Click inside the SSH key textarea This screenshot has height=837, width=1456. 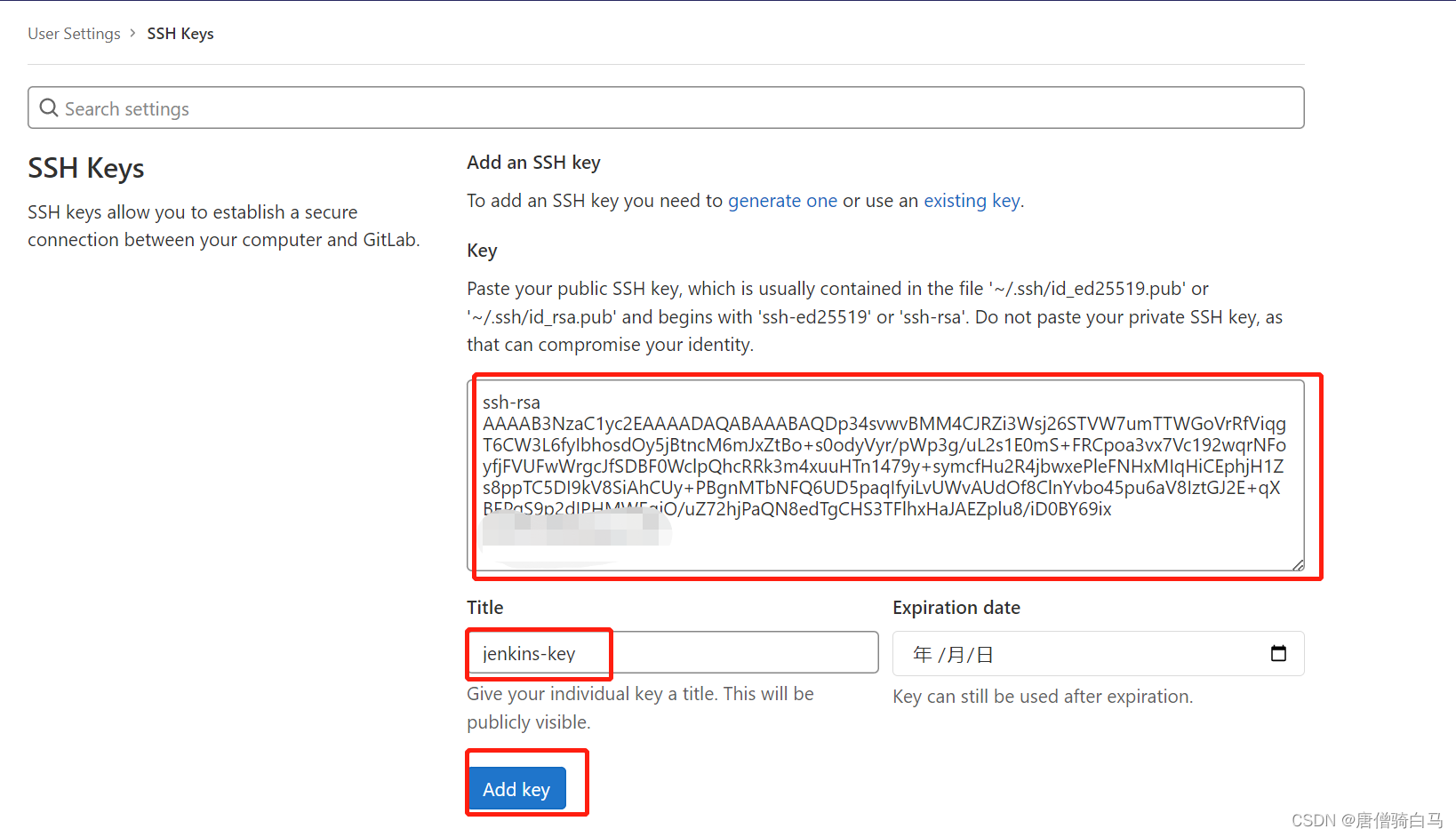point(885,475)
